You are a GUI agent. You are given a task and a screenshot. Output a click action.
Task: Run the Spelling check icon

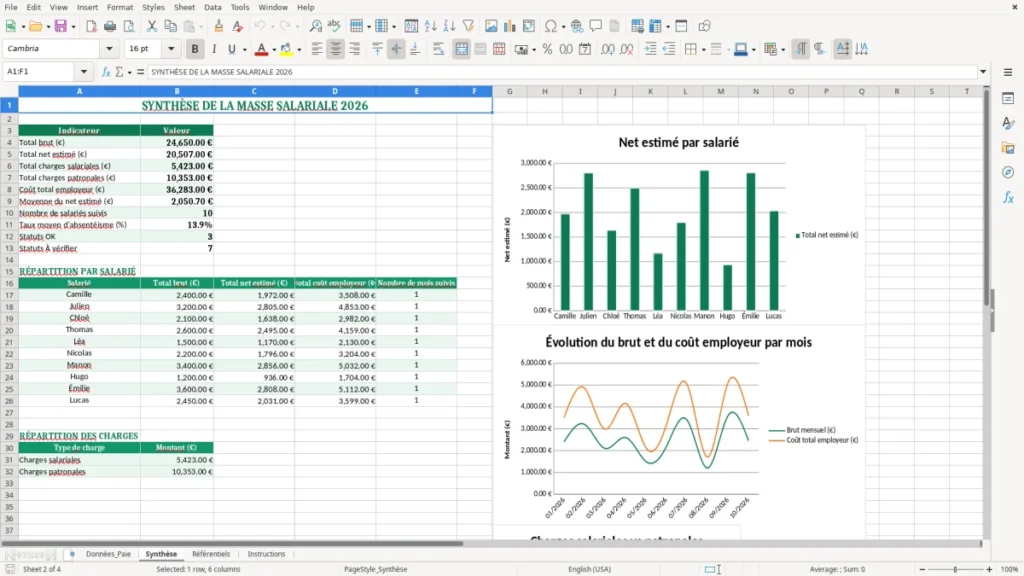[x=334, y=26]
